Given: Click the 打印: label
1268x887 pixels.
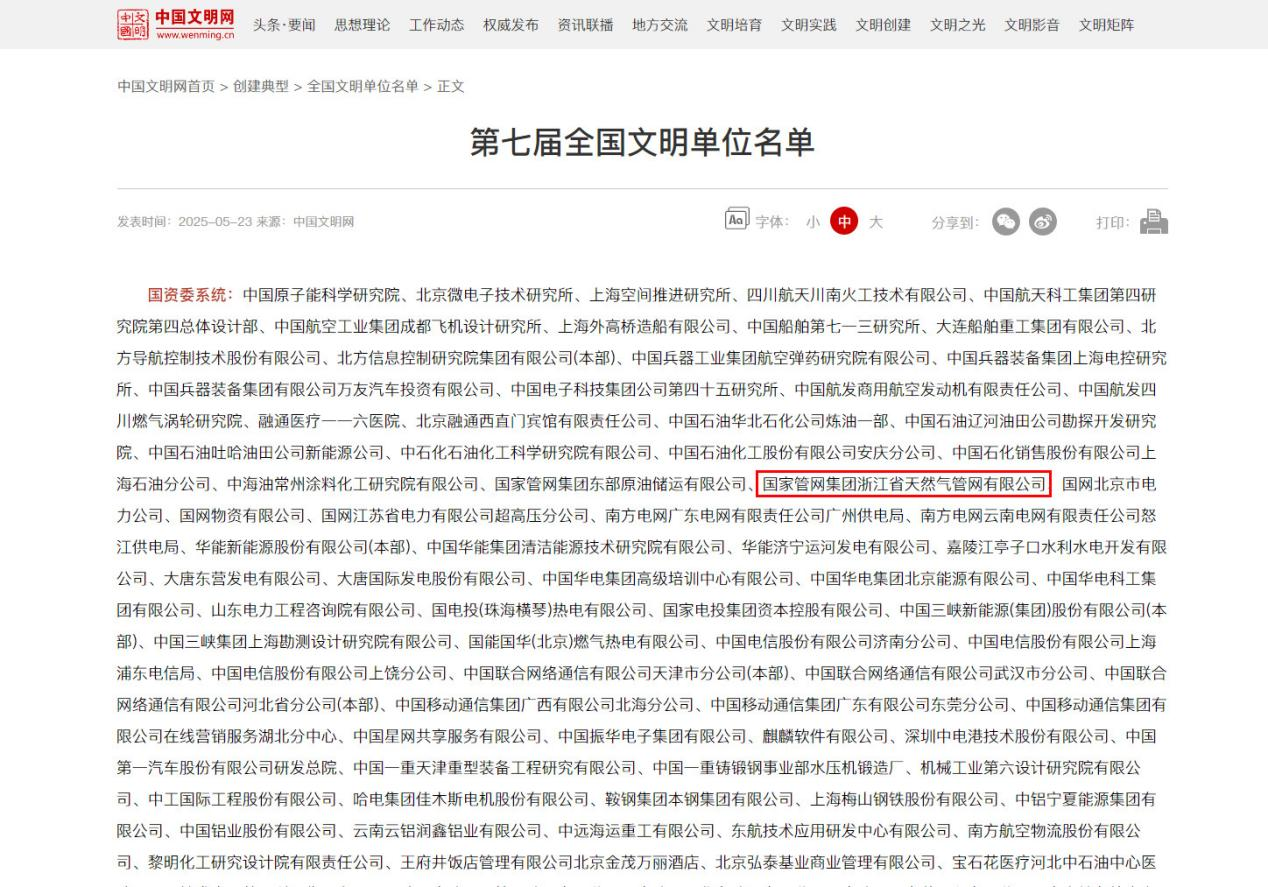Looking at the screenshot, I should pos(1113,222).
